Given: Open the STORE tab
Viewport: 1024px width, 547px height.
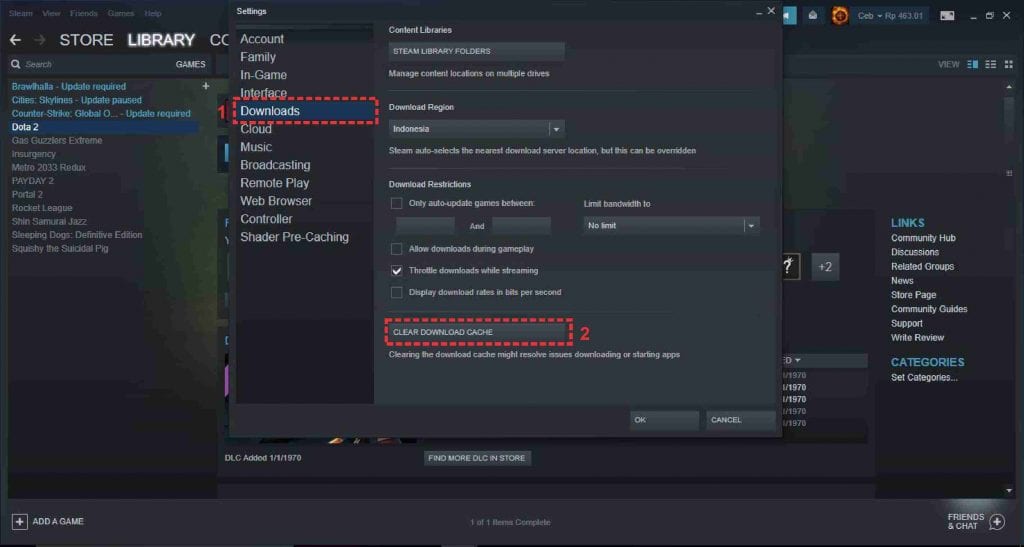Looking at the screenshot, I should (x=86, y=40).
